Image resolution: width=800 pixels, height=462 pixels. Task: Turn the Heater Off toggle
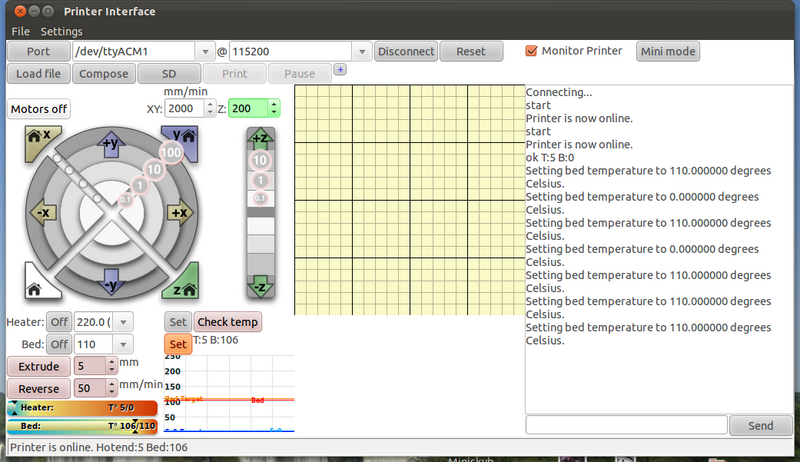click(60, 322)
